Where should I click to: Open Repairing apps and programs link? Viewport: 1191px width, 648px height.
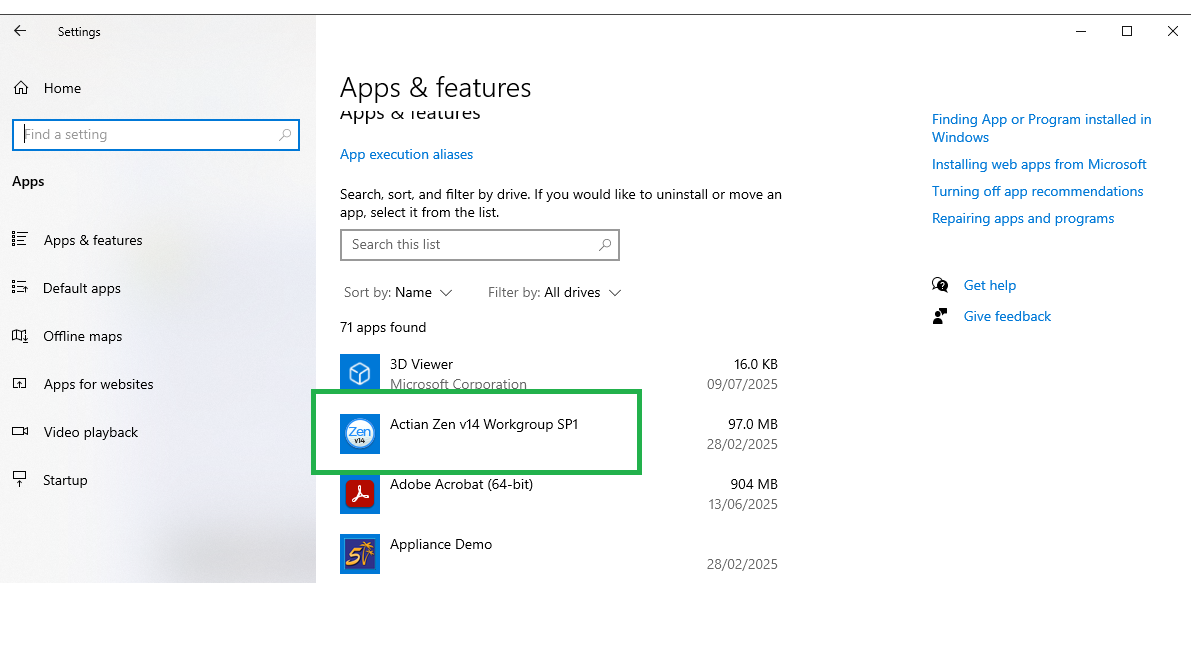[1023, 218]
